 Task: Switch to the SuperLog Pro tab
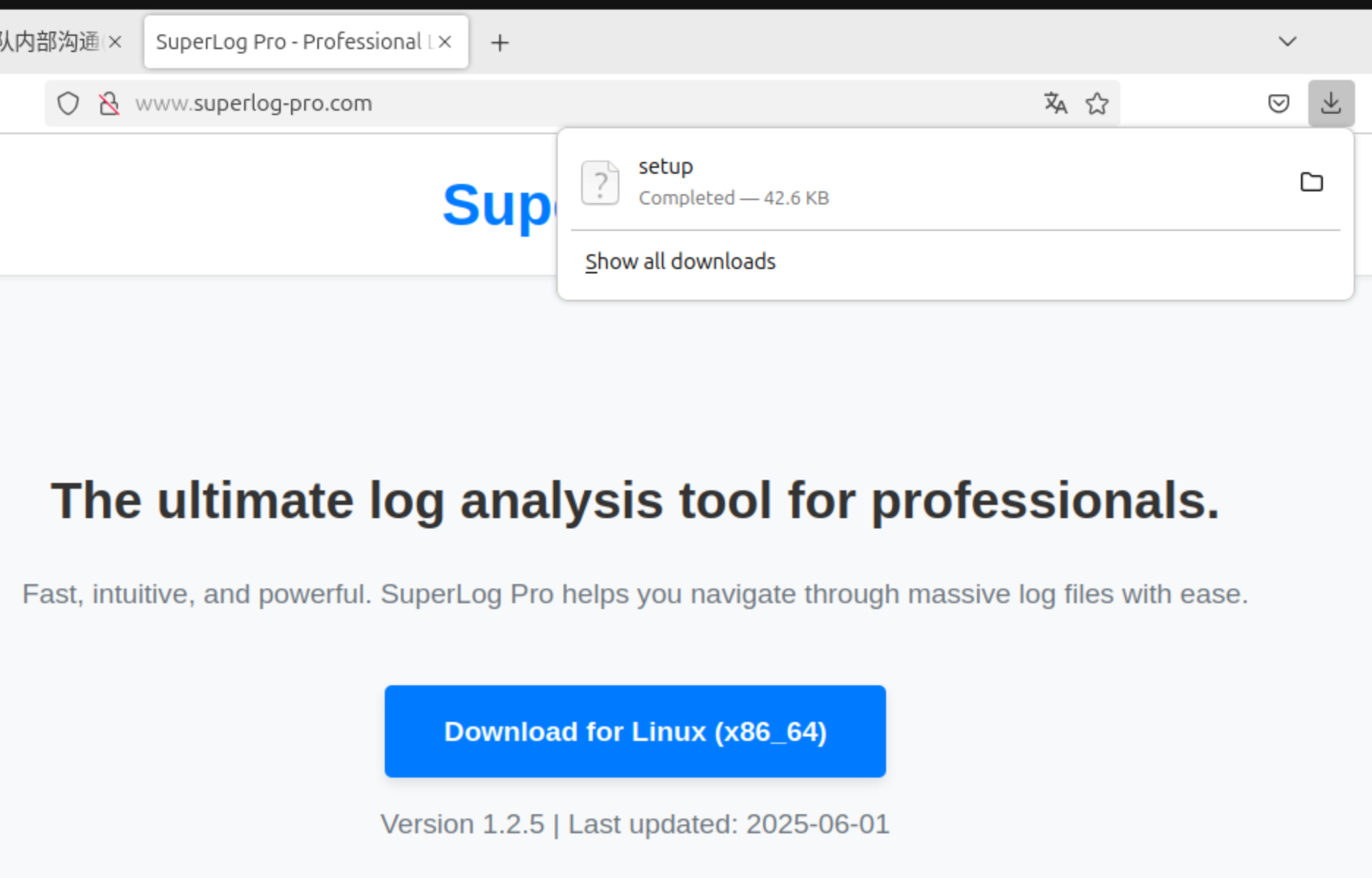pos(288,42)
